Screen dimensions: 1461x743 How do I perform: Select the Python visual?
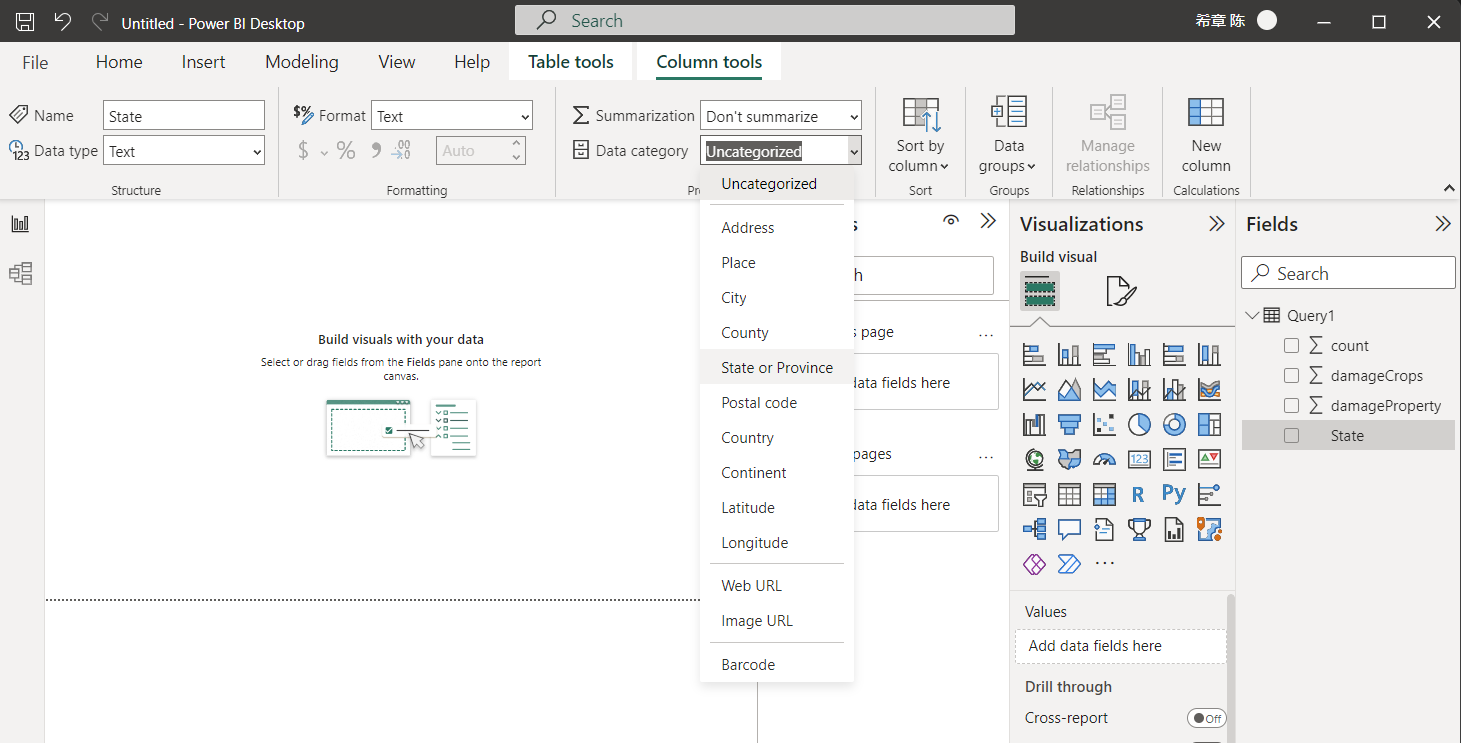tap(1174, 494)
